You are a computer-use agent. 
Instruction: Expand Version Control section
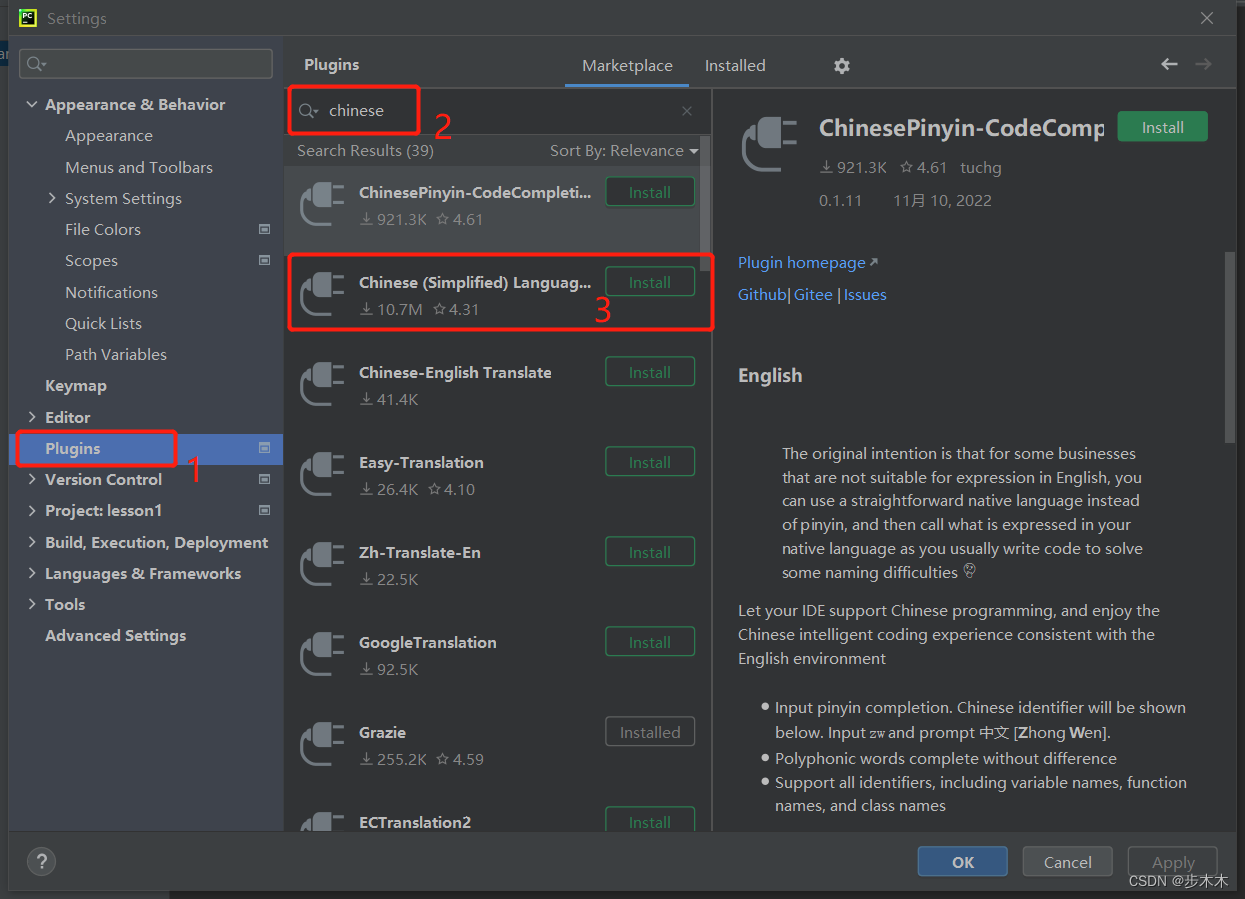[x=32, y=479]
